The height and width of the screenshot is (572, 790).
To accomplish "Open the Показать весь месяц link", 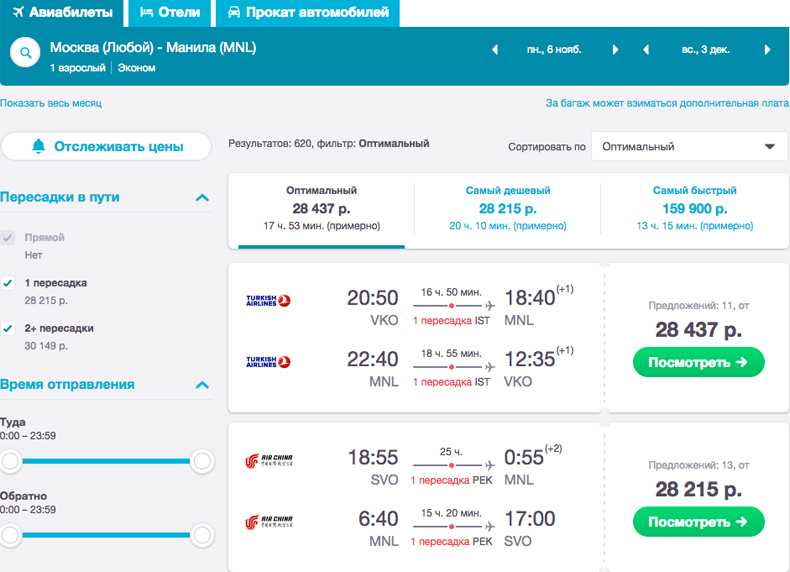I will (51, 103).
